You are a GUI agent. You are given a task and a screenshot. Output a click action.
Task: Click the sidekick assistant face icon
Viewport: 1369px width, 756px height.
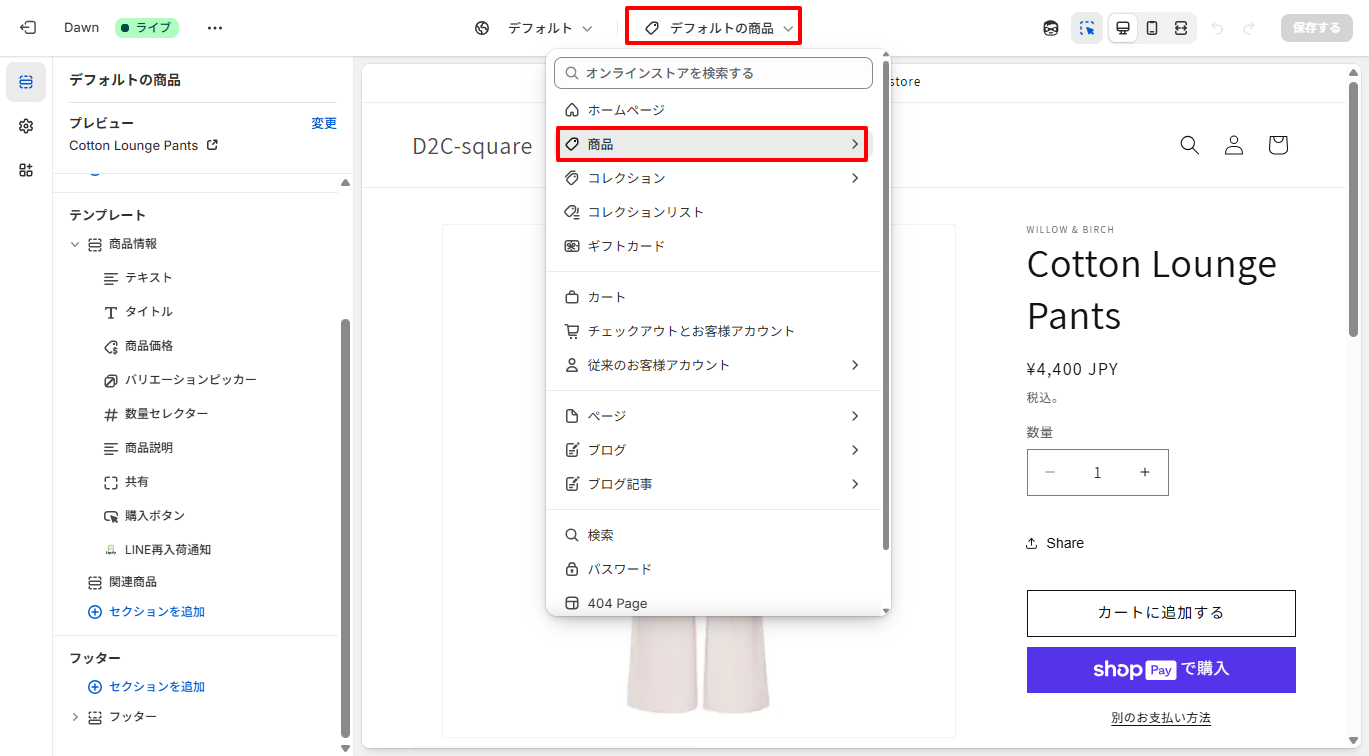coord(1051,28)
